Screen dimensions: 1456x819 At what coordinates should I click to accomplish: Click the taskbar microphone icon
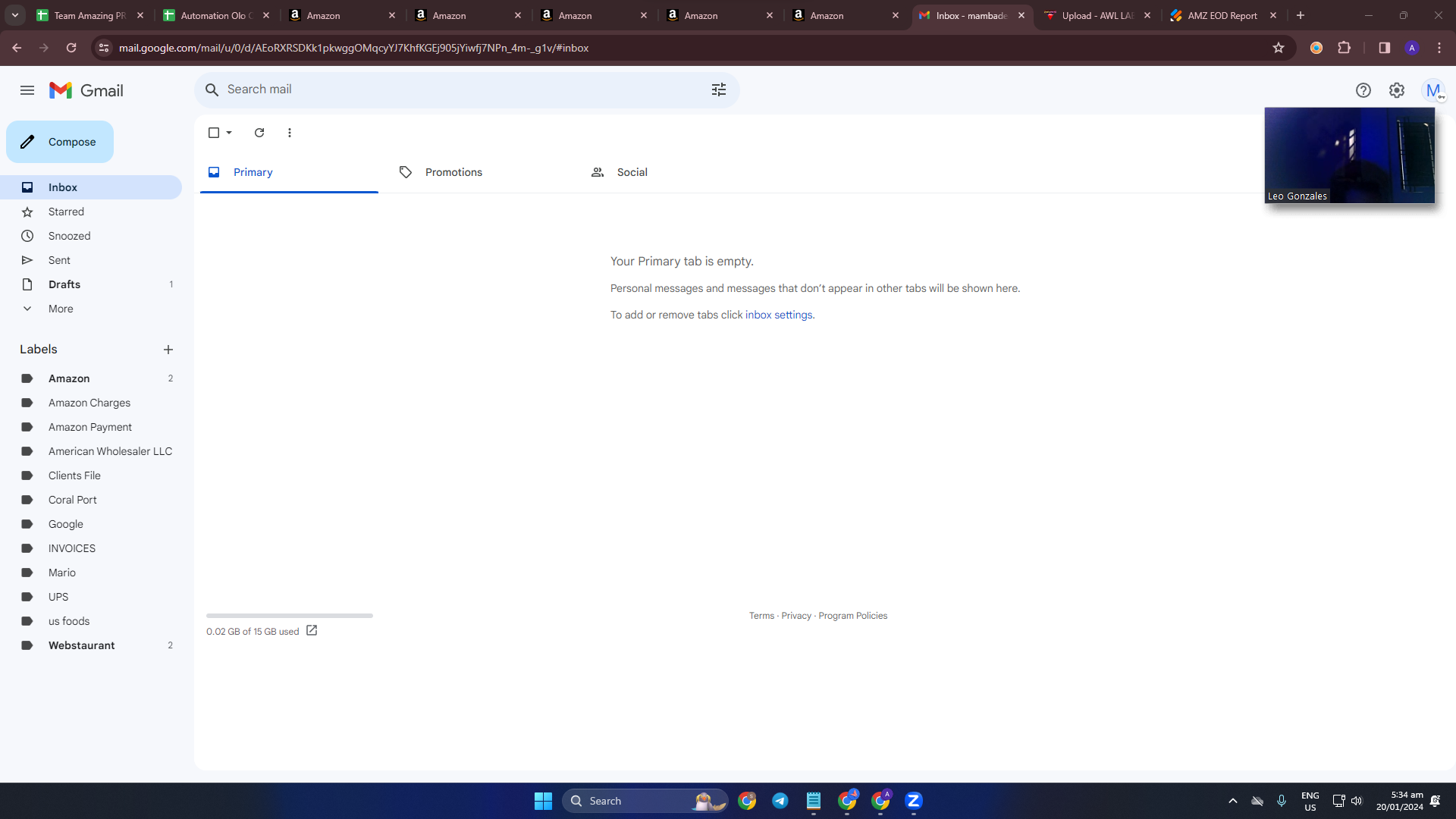pyautogui.click(x=1282, y=801)
